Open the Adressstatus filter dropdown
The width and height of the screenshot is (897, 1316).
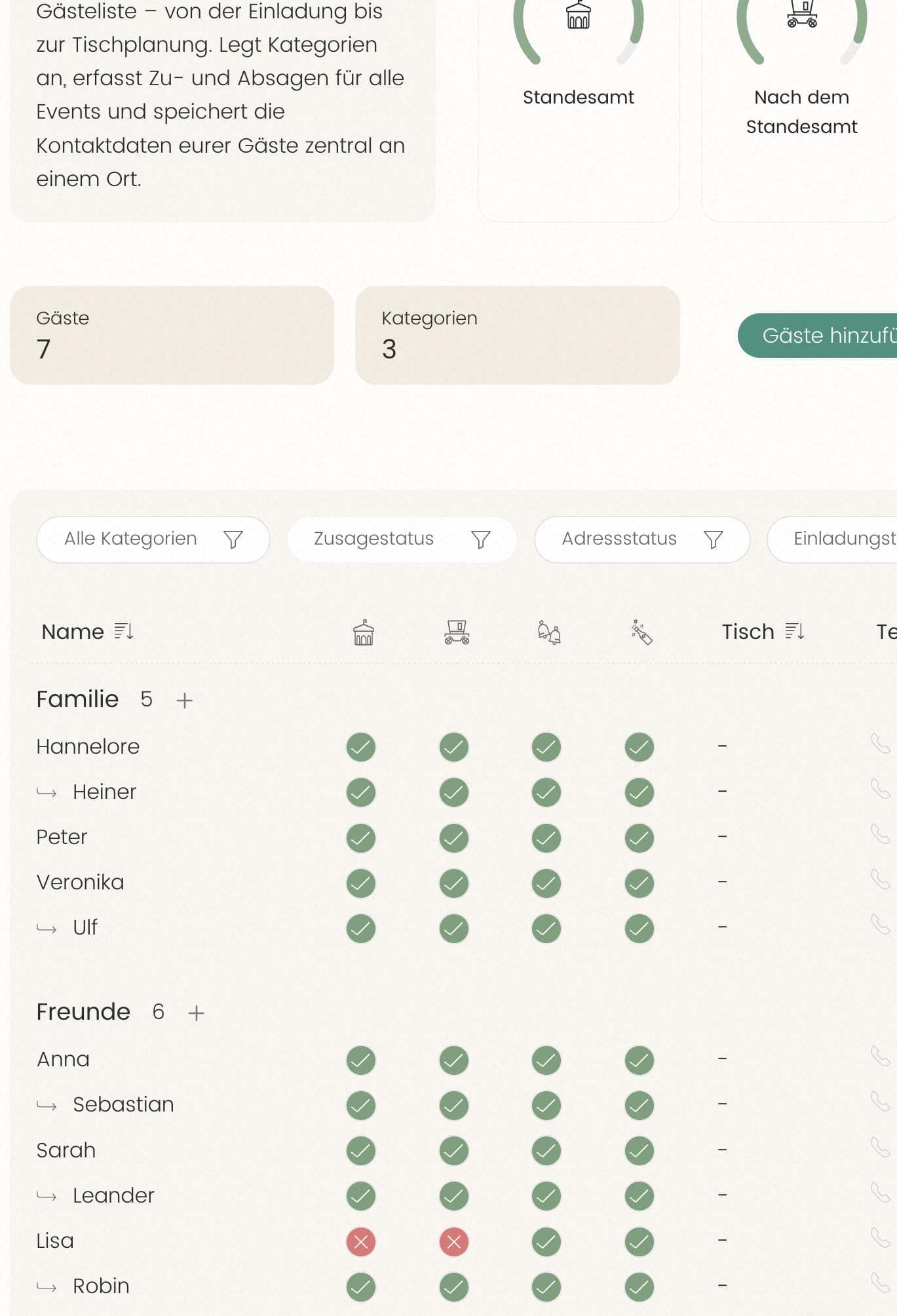tap(642, 539)
